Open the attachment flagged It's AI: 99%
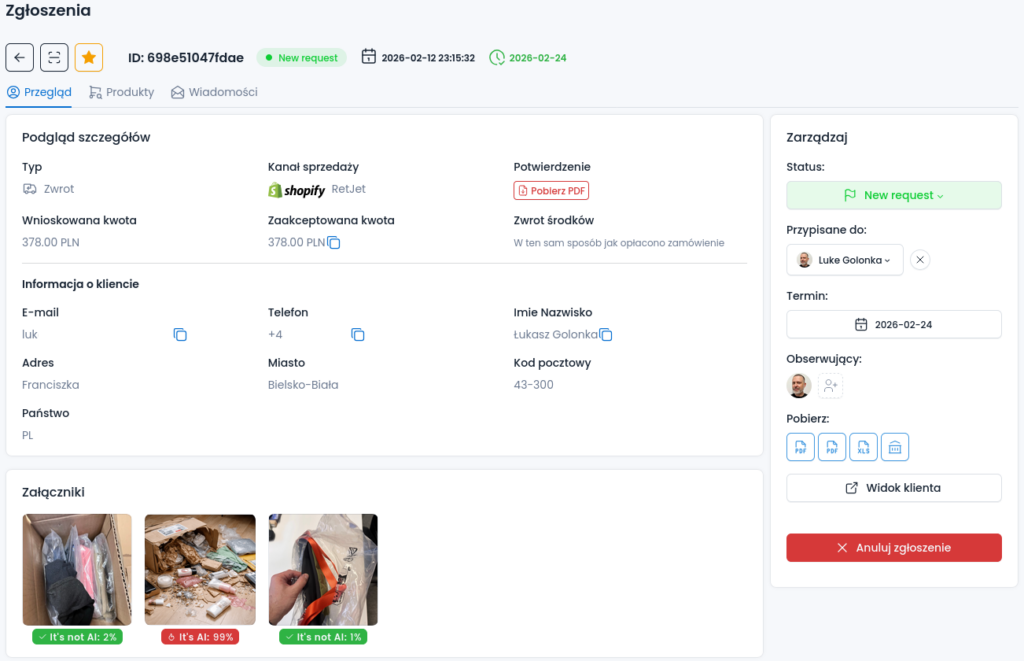1024x661 pixels. 200,569
